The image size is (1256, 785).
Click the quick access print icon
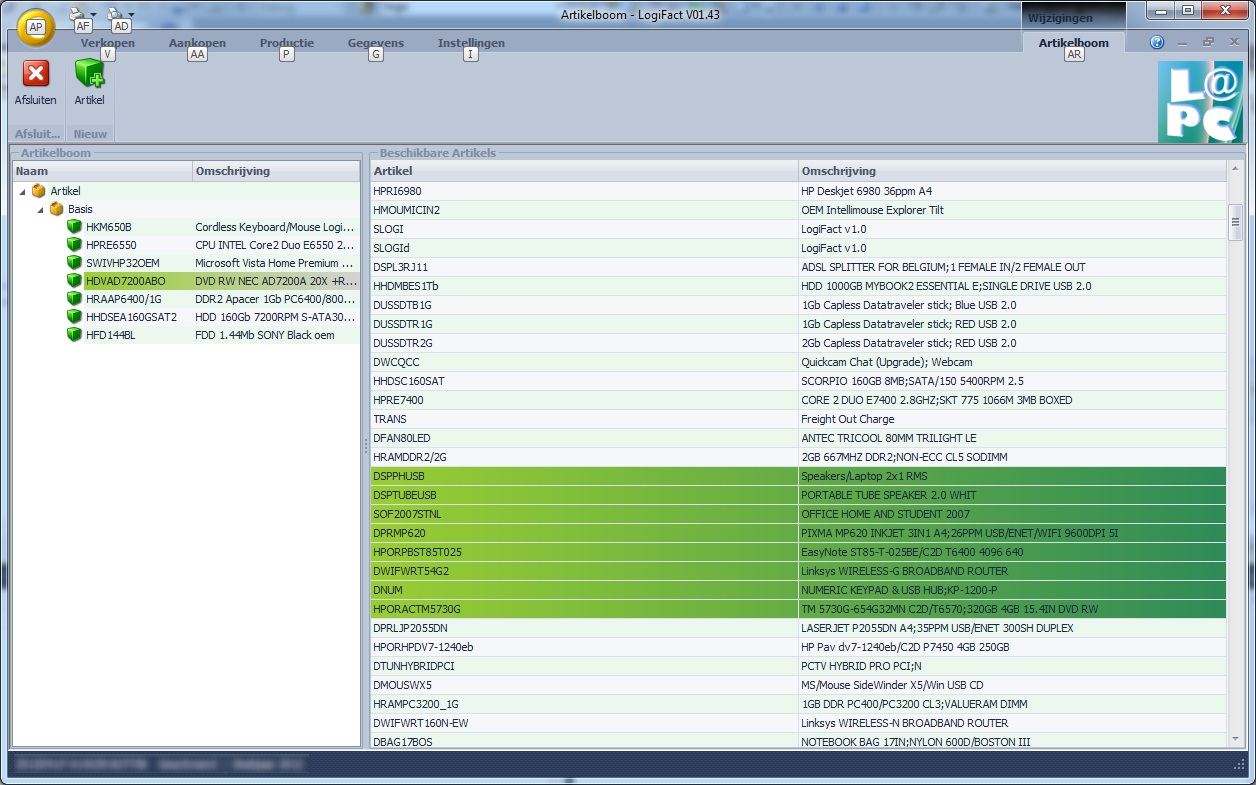[x=79, y=13]
